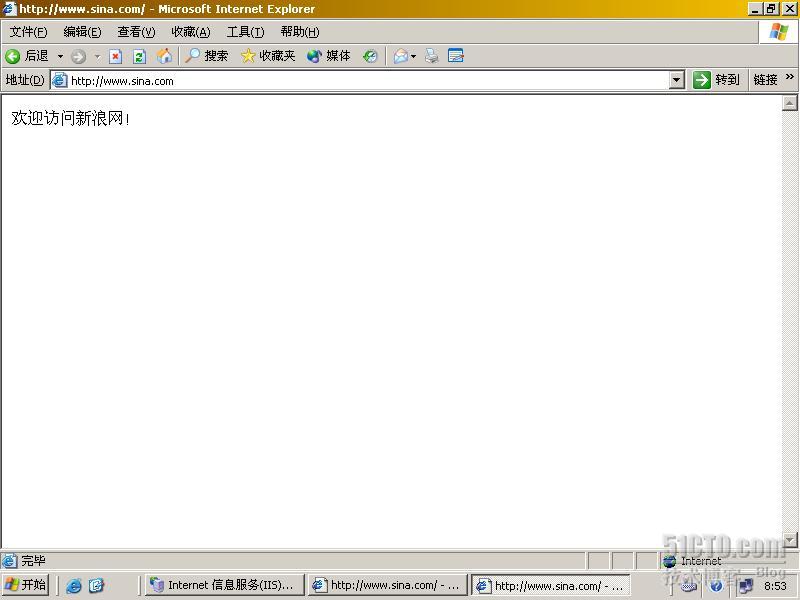This screenshot has height=600, width=800.
Task: Click the Forward arrow button
Action: coord(78,56)
